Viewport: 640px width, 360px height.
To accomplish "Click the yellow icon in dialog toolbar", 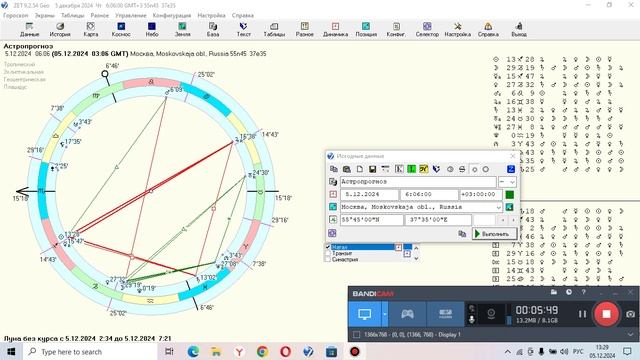I will [x=424, y=169].
